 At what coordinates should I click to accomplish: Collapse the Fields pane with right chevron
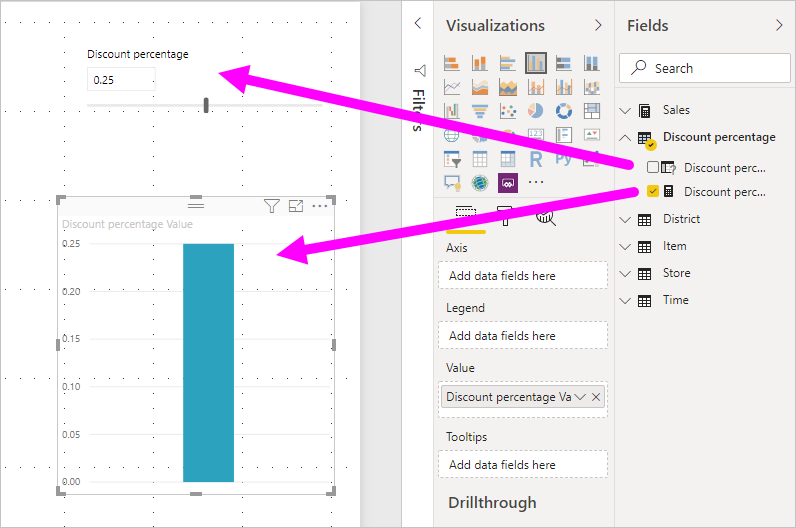[x=779, y=25]
